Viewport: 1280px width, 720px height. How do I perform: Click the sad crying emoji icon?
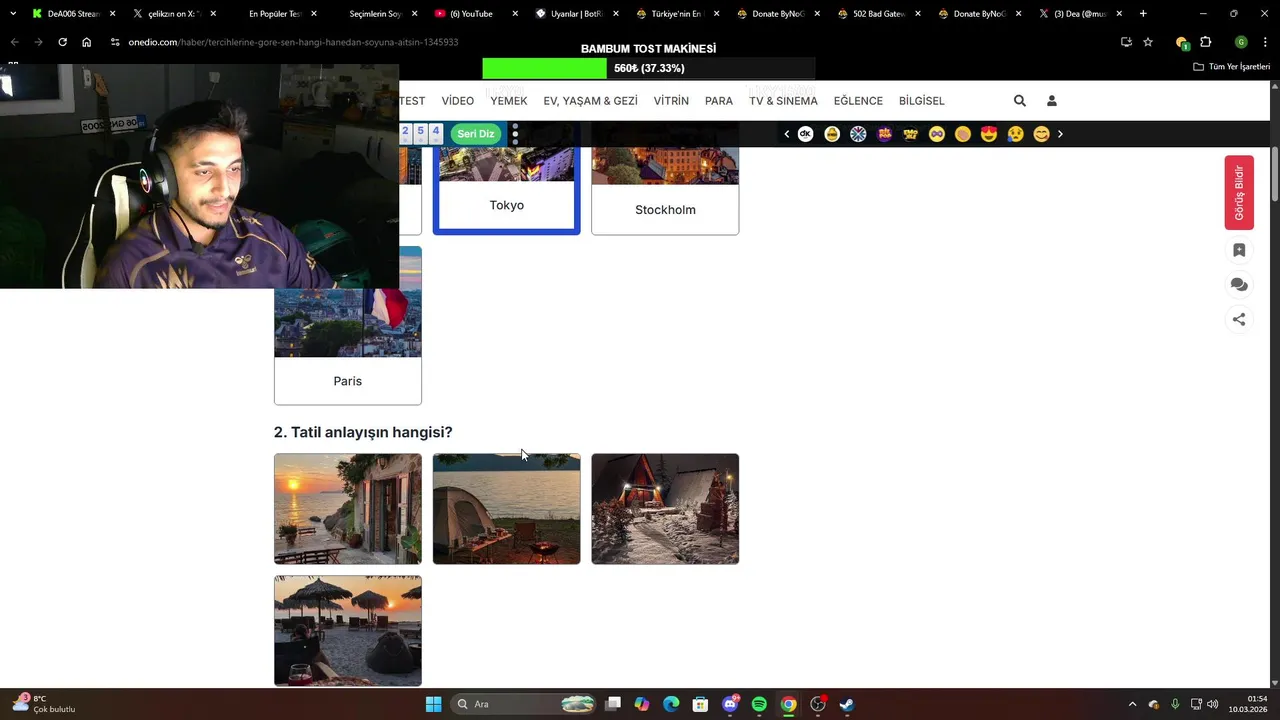(x=1015, y=134)
